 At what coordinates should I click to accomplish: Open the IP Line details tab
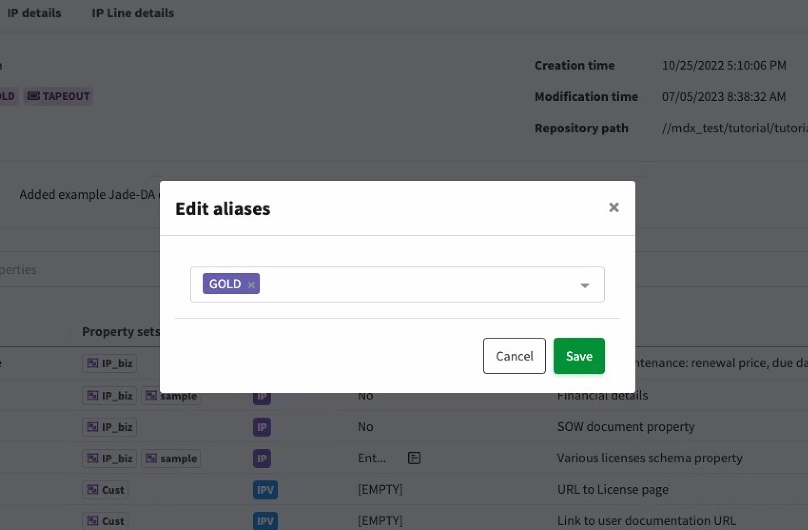(x=132, y=13)
